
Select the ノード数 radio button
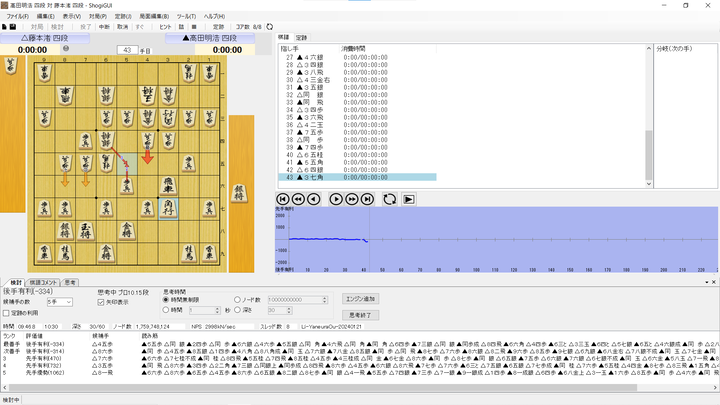click(x=237, y=299)
